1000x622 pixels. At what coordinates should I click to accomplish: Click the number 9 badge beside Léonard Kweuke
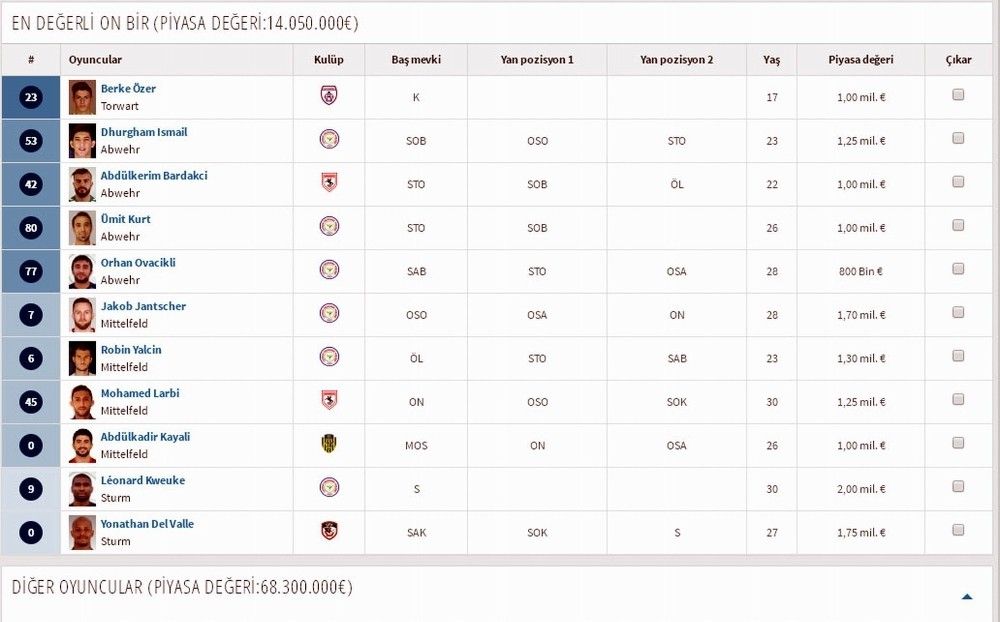pos(31,490)
